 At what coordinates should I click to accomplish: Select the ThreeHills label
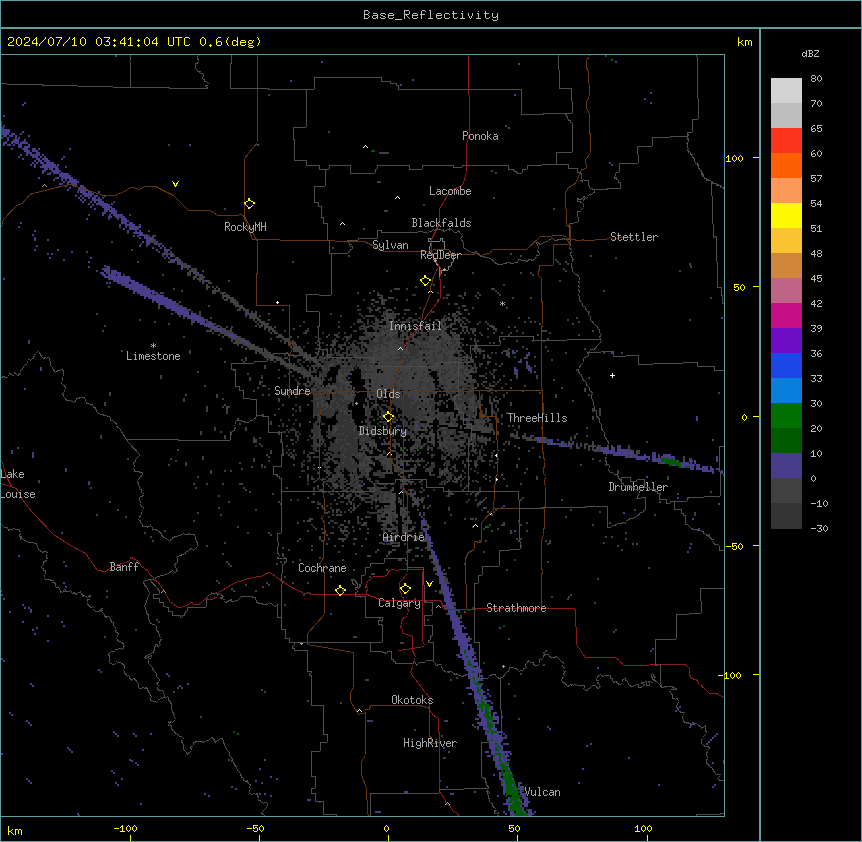coord(537,418)
